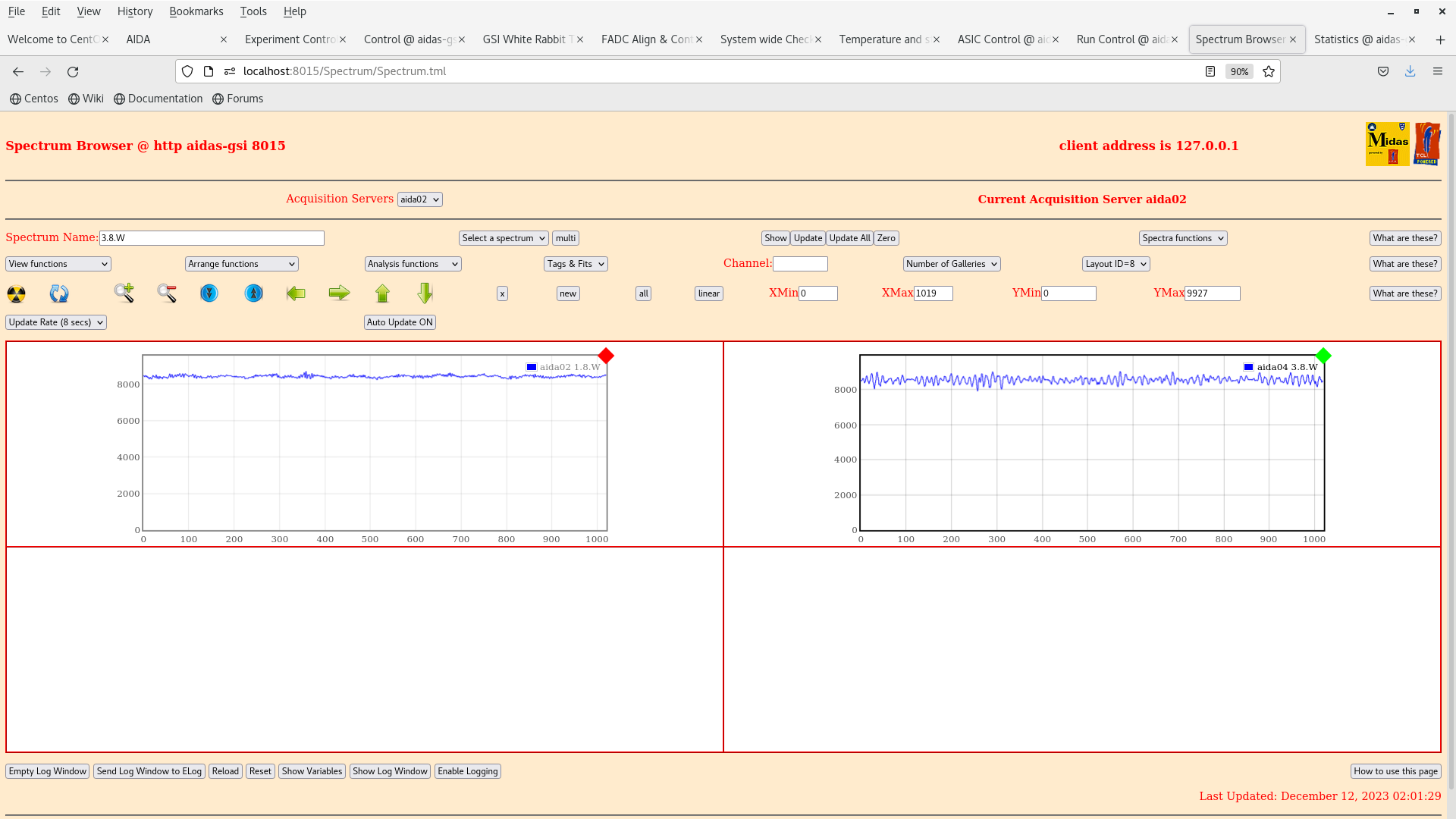Select the zoom in magnifier icon
The image size is (1456, 819).
tap(124, 293)
